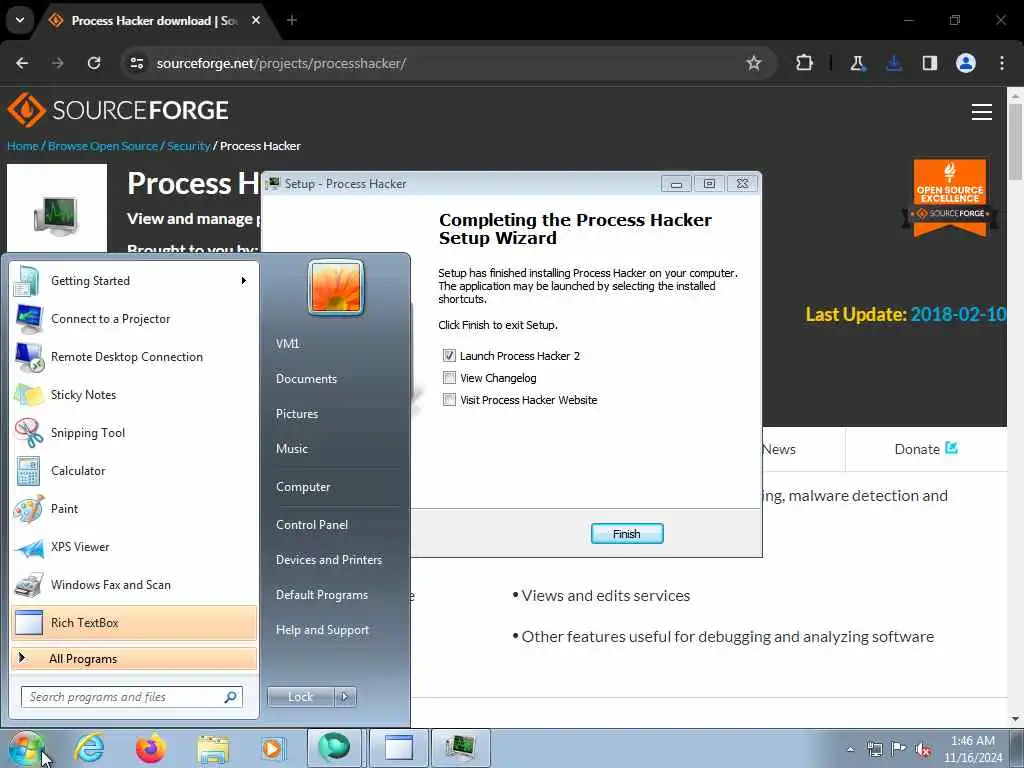The image size is (1024, 768).
Task: Reload the SourceForge page
Action: pos(94,63)
